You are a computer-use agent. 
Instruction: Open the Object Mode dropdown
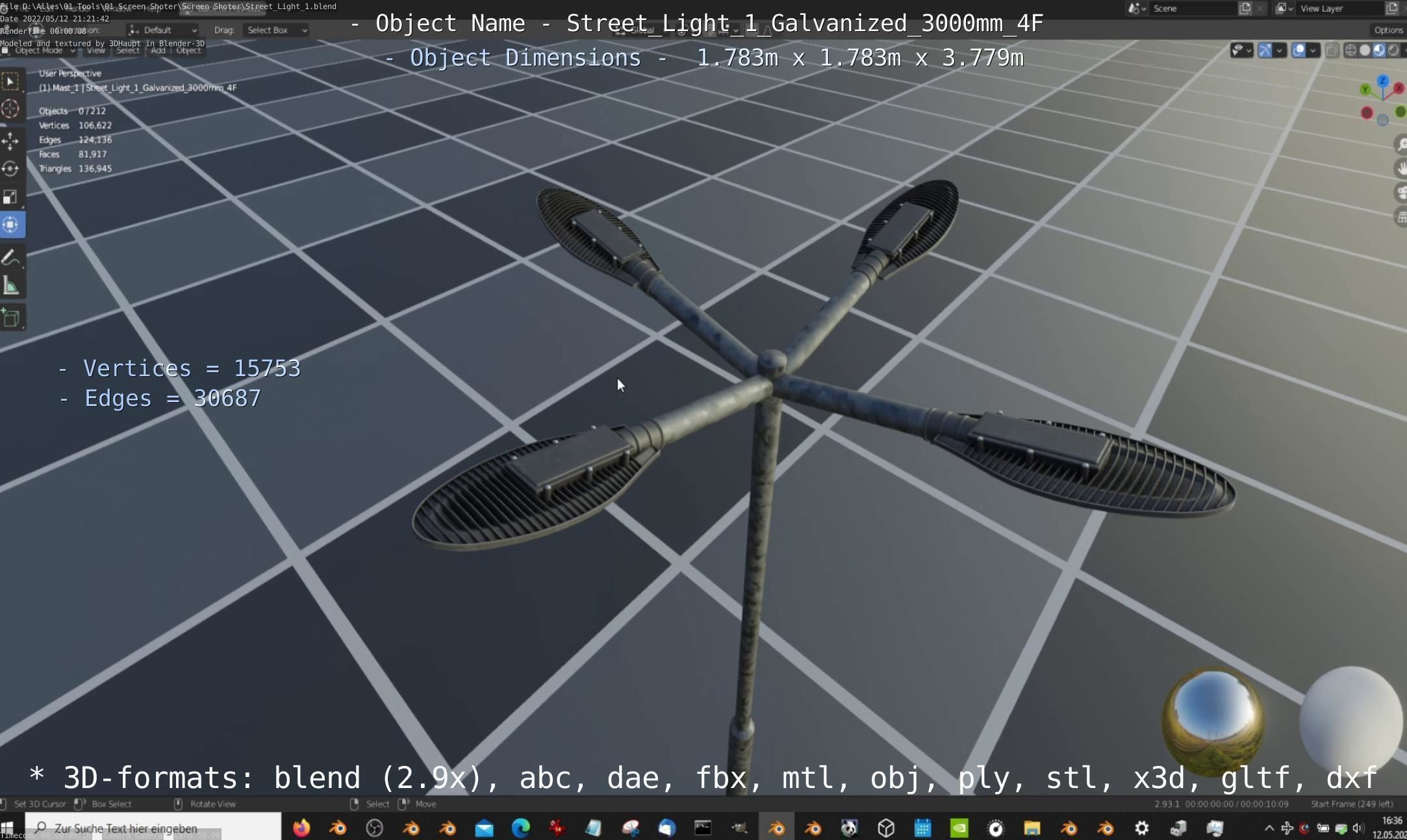click(x=39, y=50)
